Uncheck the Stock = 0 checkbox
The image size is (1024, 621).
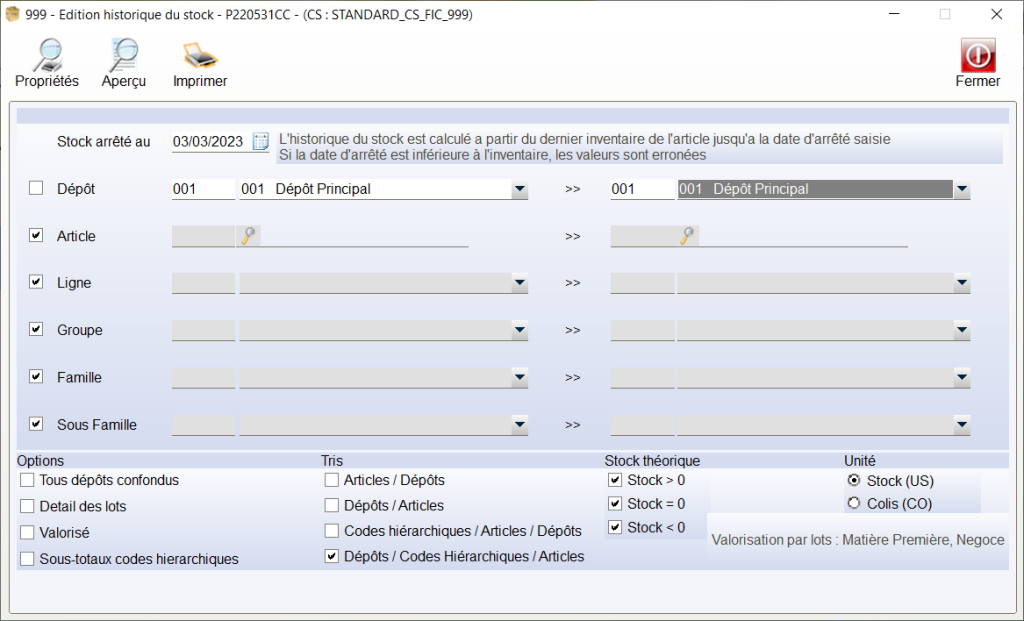[x=615, y=504]
